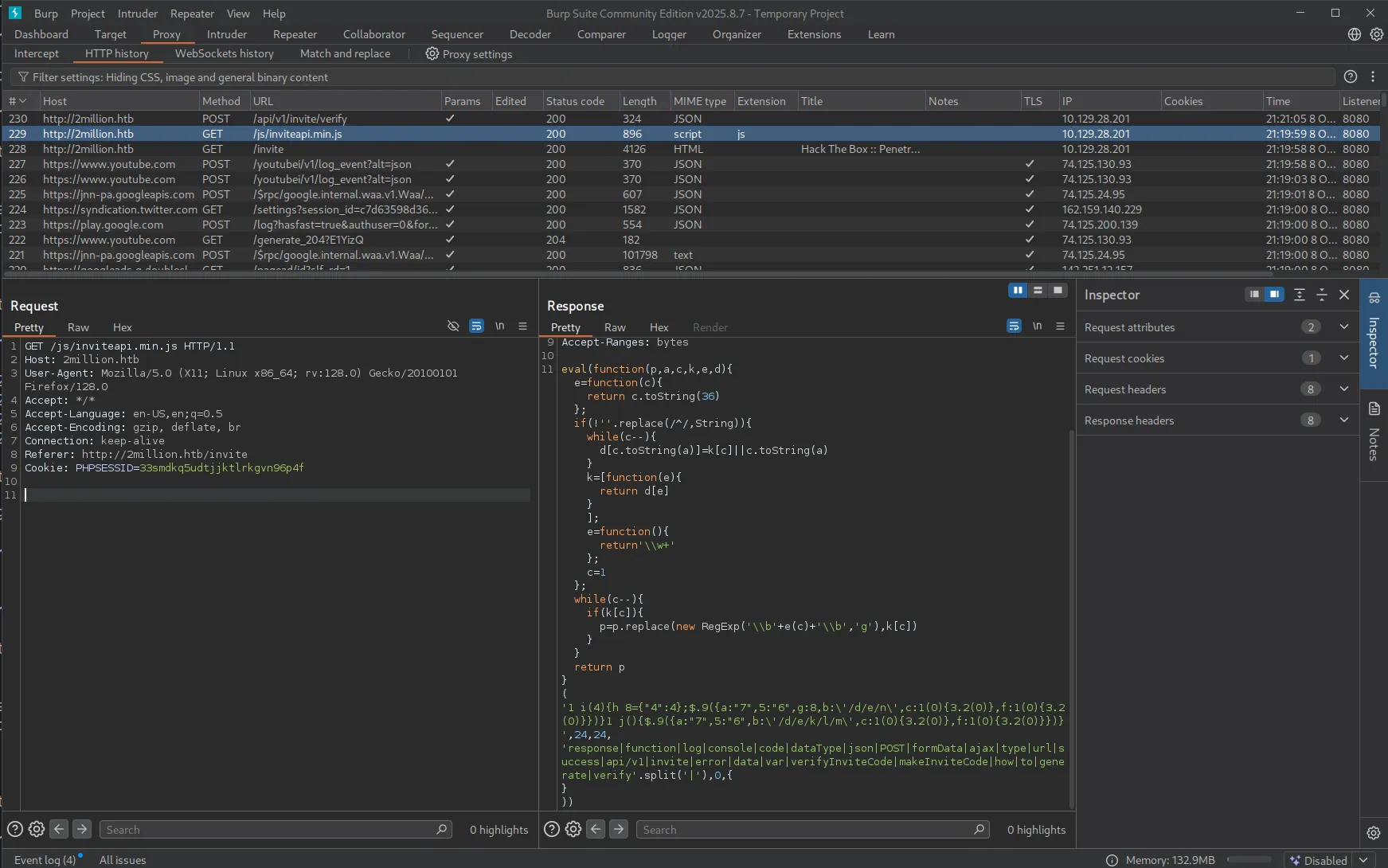
Task: Expand Response headers section
Action: click(1344, 420)
